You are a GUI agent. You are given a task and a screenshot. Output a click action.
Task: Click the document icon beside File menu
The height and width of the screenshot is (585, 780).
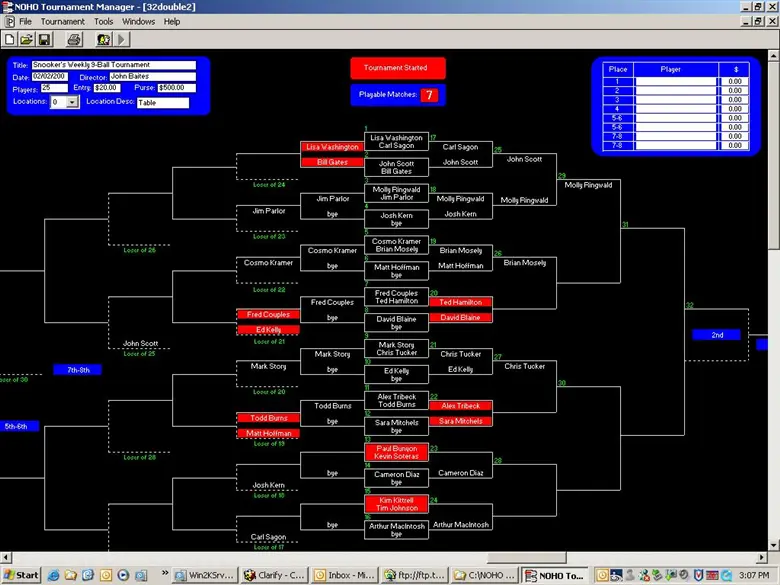(9, 21)
